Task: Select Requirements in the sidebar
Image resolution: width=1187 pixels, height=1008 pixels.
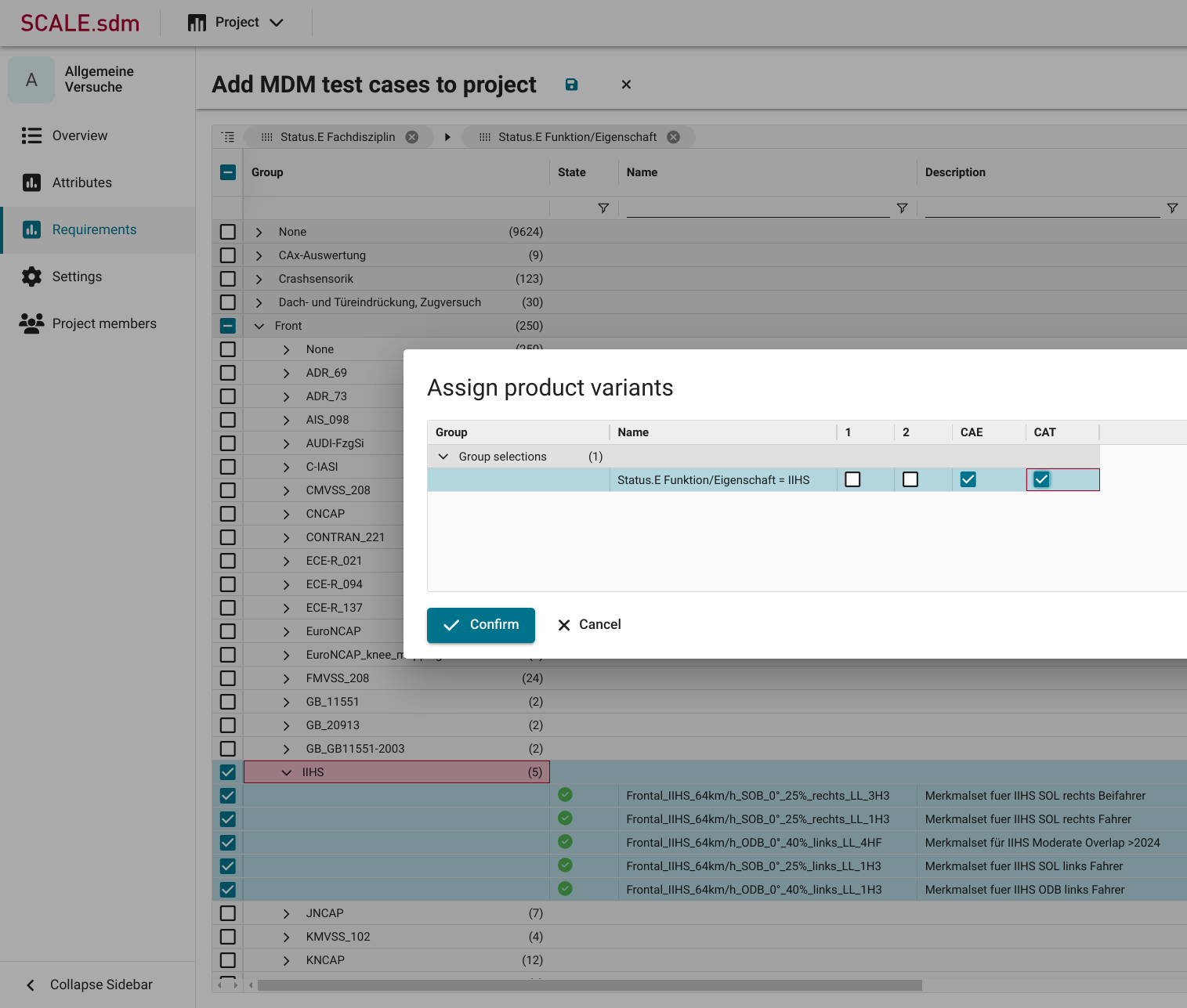Action: tap(98, 229)
